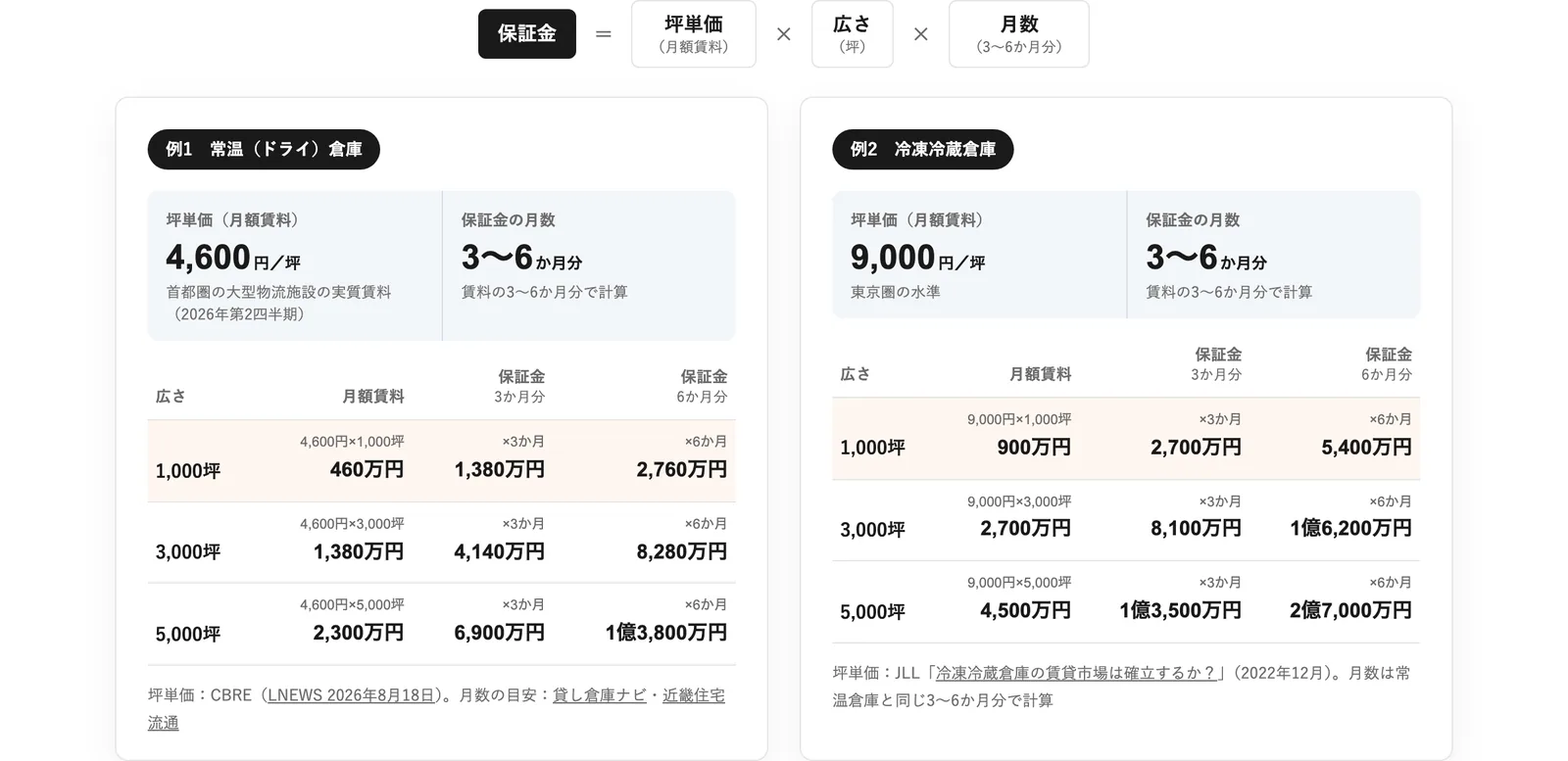Open the 貸し倉庫ナビ link
1568x761 pixels.
tap(599, 695)
